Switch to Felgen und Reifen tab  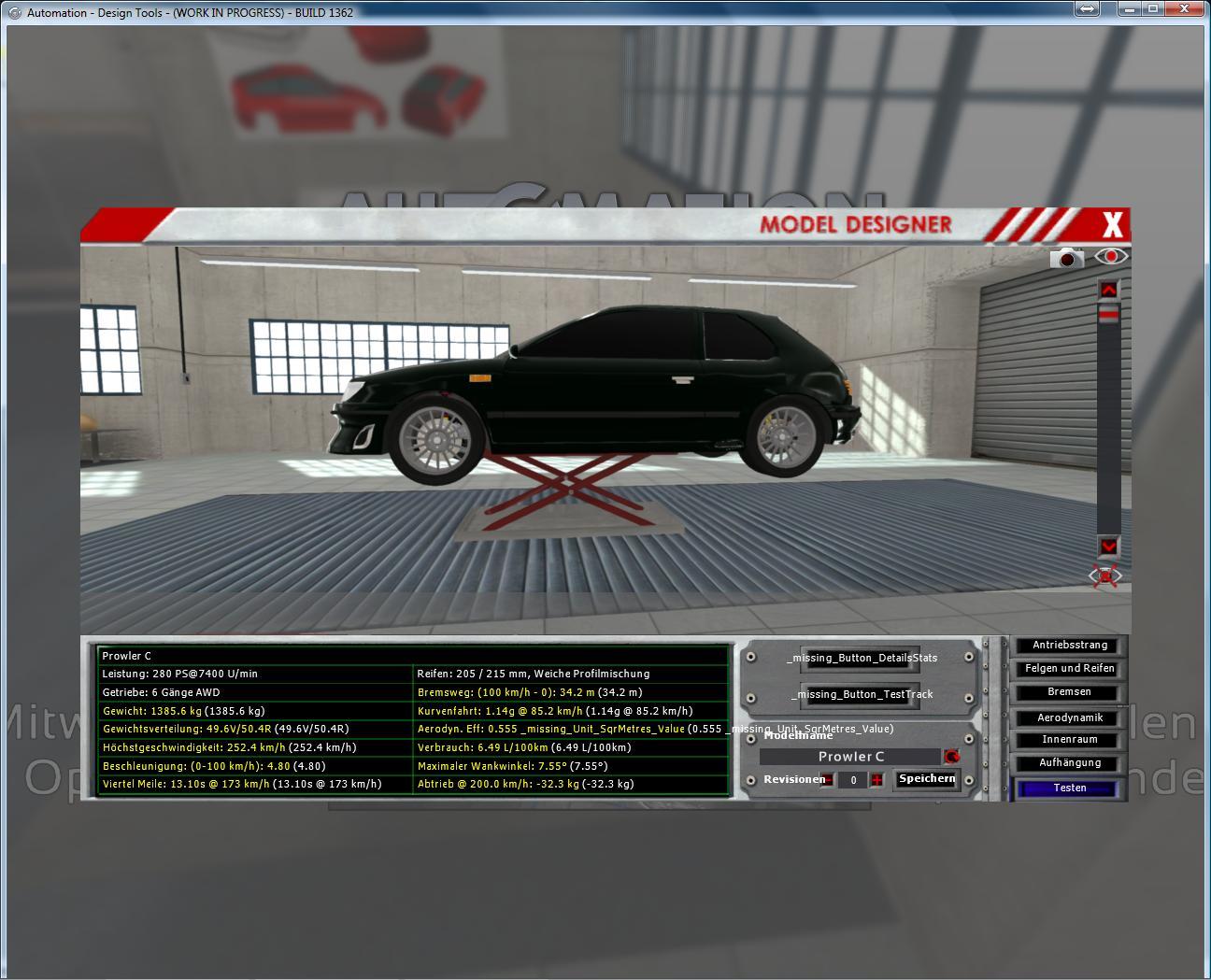[1069, 669]
